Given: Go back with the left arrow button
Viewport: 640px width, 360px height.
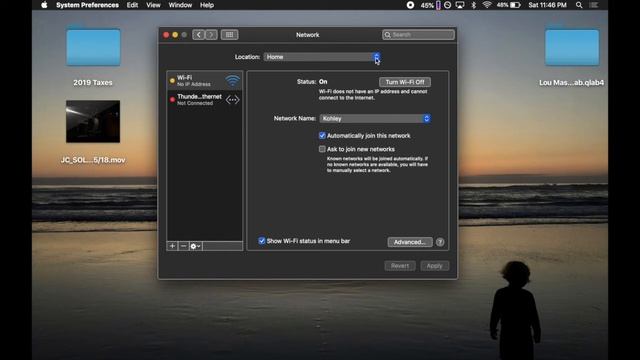Looking at the screenshot, I should coord(199,35).
